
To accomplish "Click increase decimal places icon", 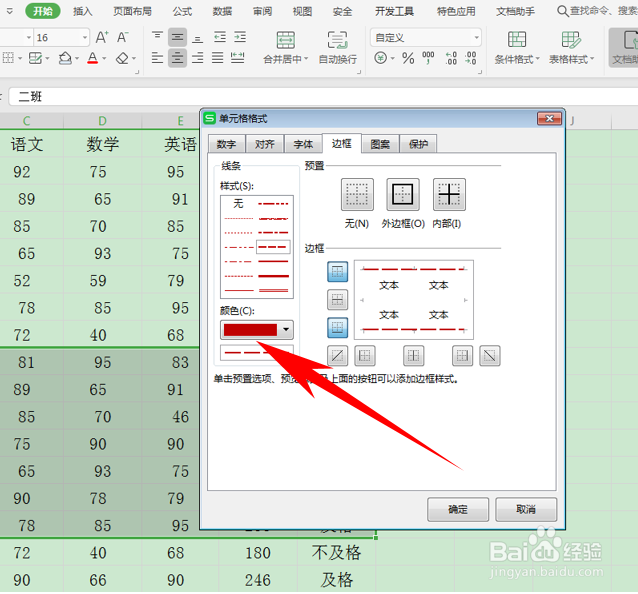I will [451, 58].
